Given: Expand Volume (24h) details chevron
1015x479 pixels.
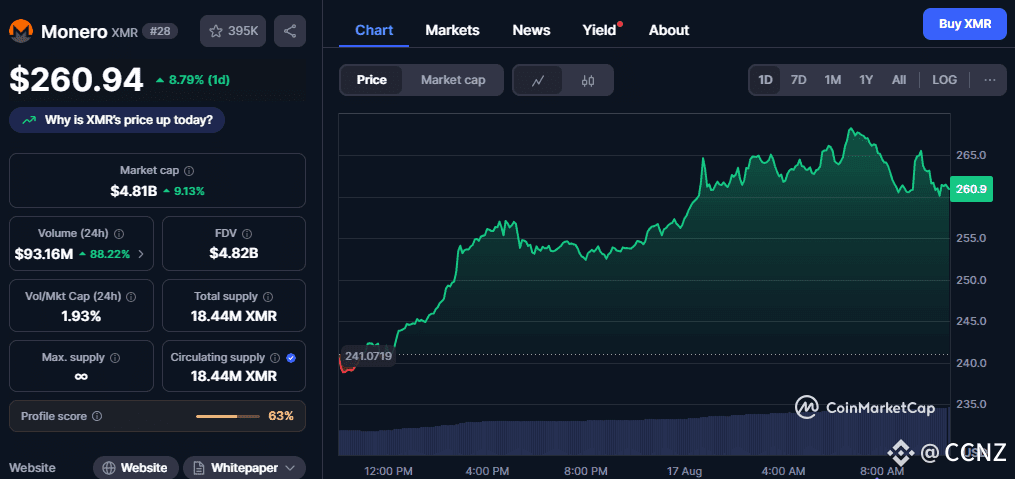Looking at the screenshot, I should point(142,254).
